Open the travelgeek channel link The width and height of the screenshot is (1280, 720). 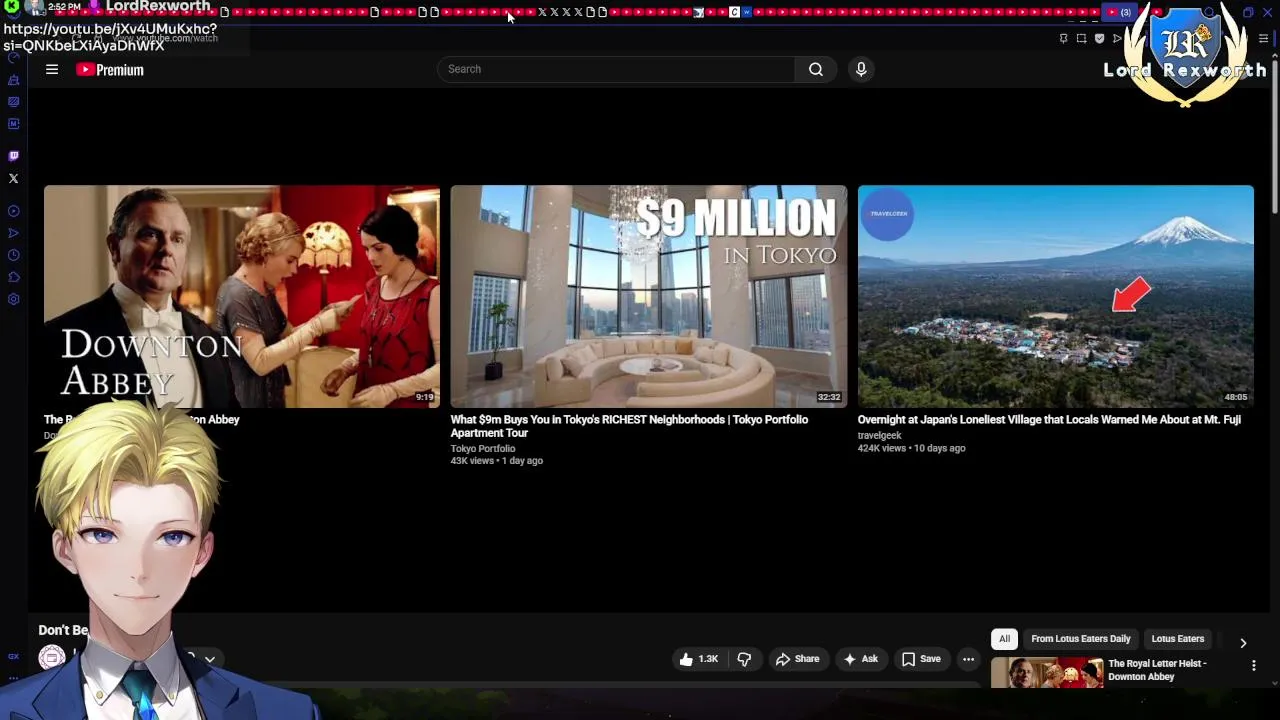coord(879,435)
